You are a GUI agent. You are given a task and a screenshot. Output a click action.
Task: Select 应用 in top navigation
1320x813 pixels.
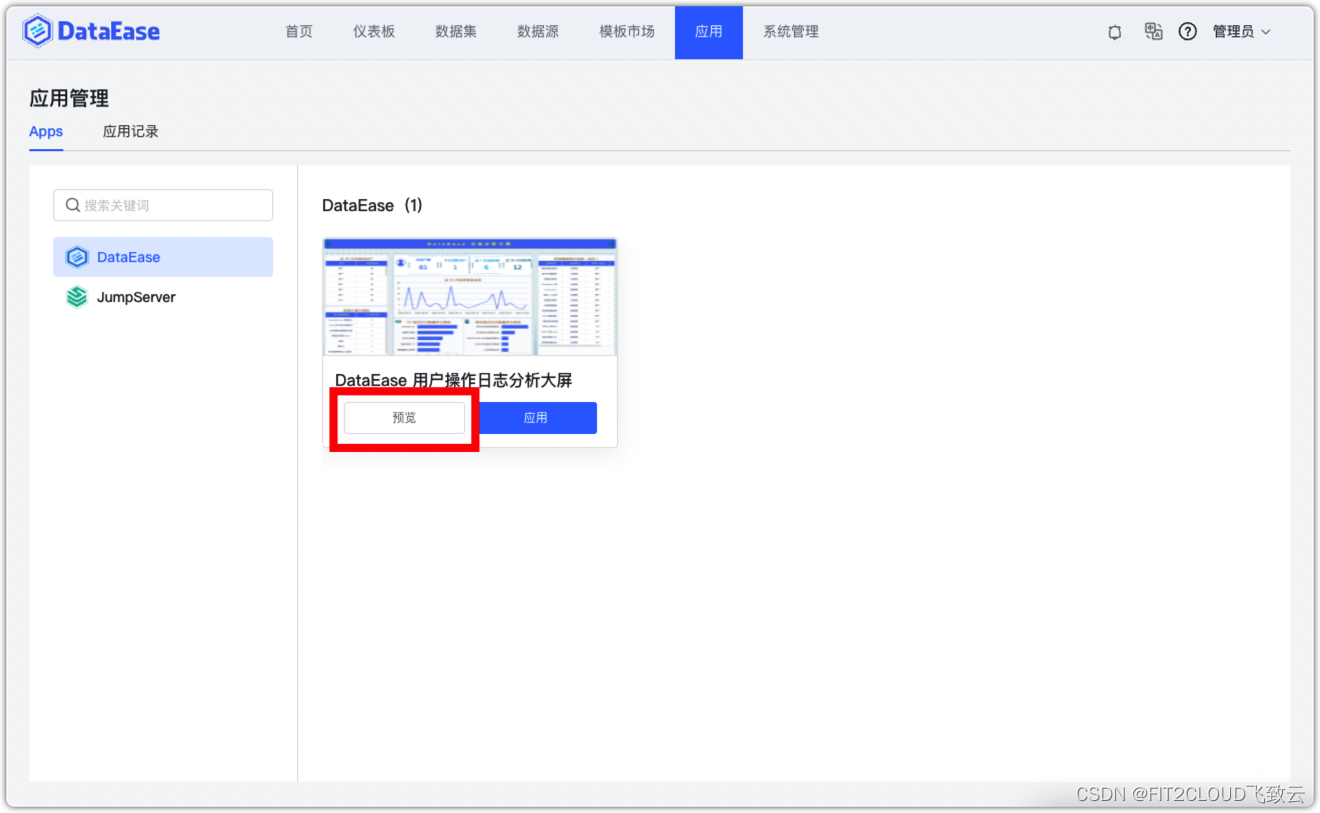pos(709,32)
